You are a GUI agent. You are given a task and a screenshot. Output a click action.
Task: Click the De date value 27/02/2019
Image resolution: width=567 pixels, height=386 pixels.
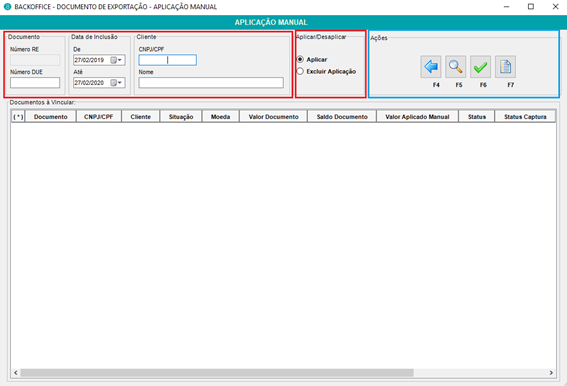pyautogui.click(x=89, y=60)
